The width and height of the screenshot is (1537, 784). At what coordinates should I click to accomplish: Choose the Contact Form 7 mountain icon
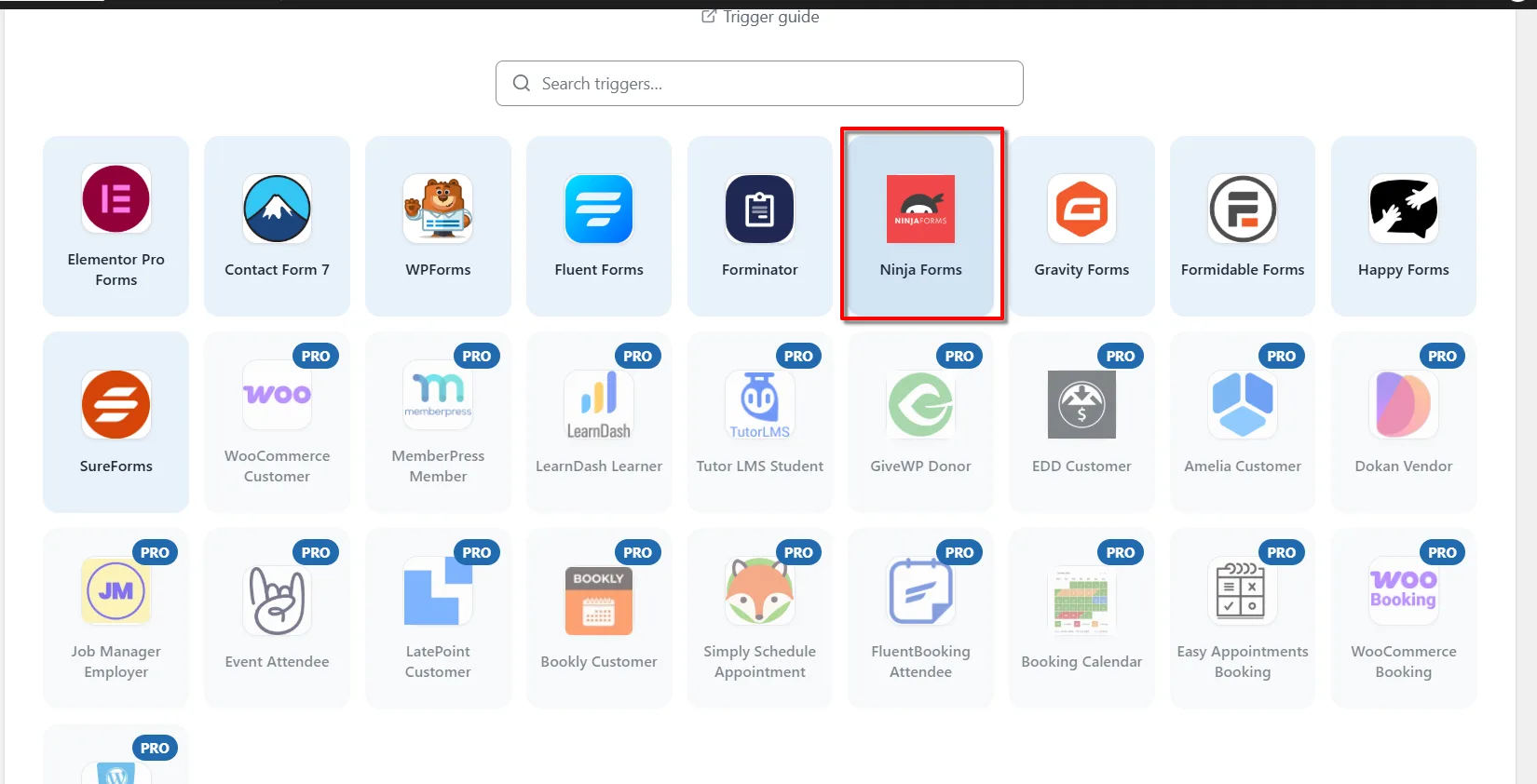pos(277,209)
